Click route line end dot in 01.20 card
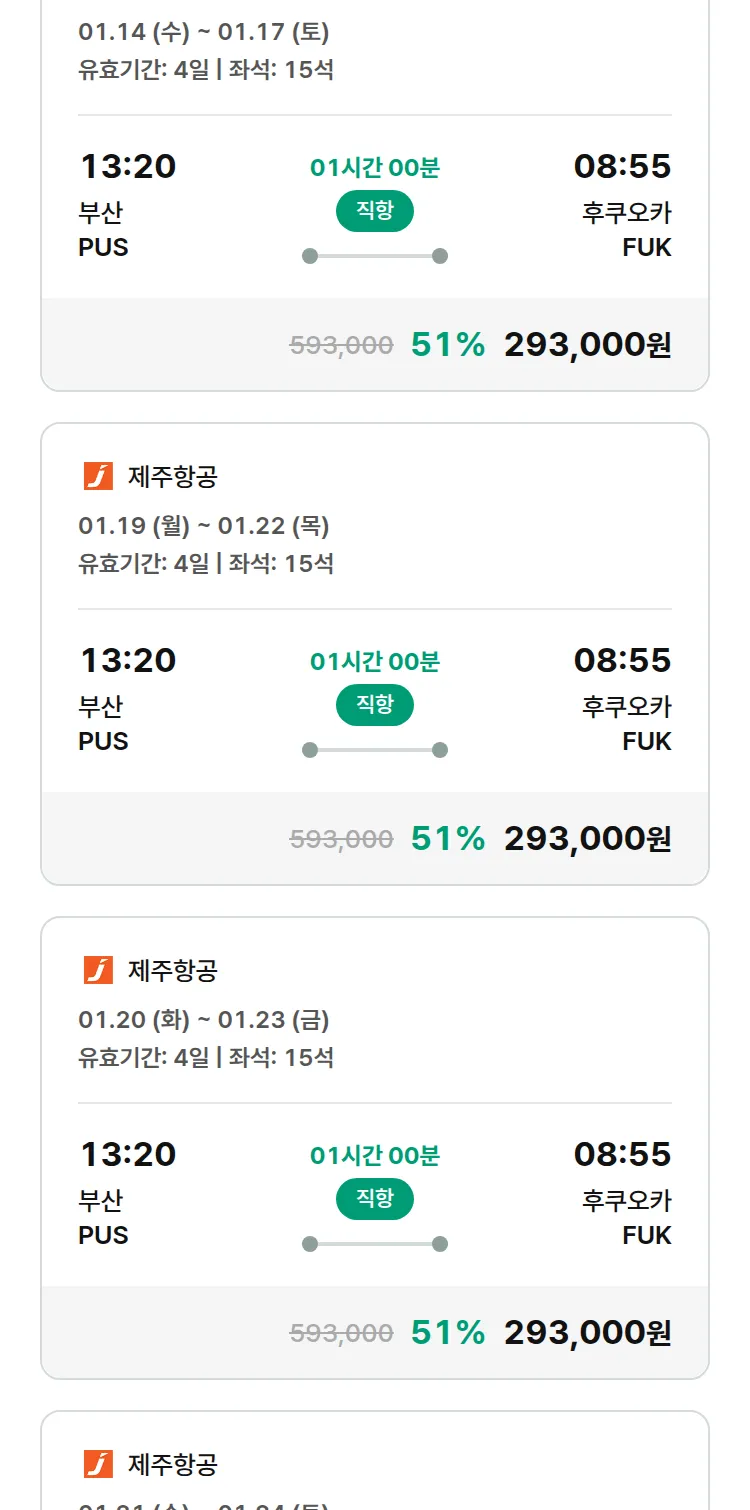Viewport: 750px width, 1510px height. tap(439, 1244)
